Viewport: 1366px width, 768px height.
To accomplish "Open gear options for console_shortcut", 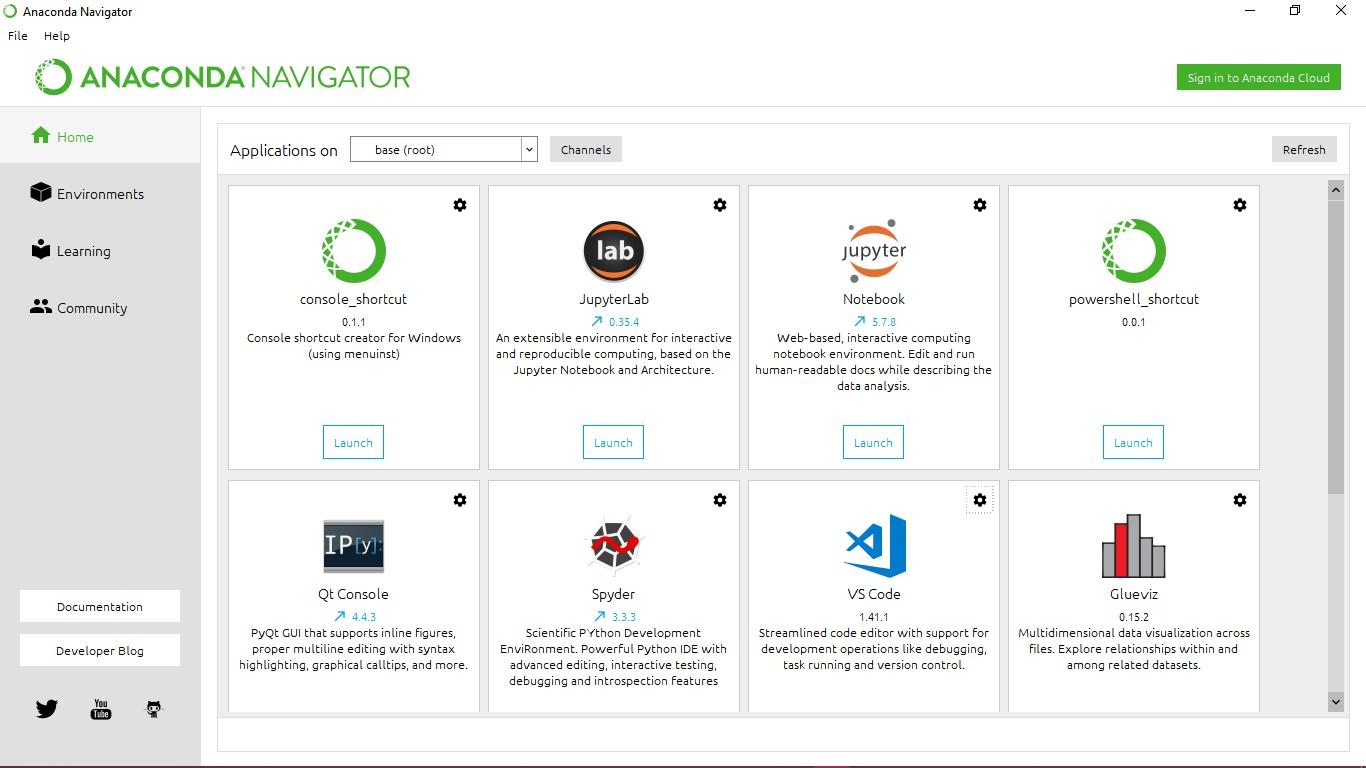I will click(x=460, y=205).
